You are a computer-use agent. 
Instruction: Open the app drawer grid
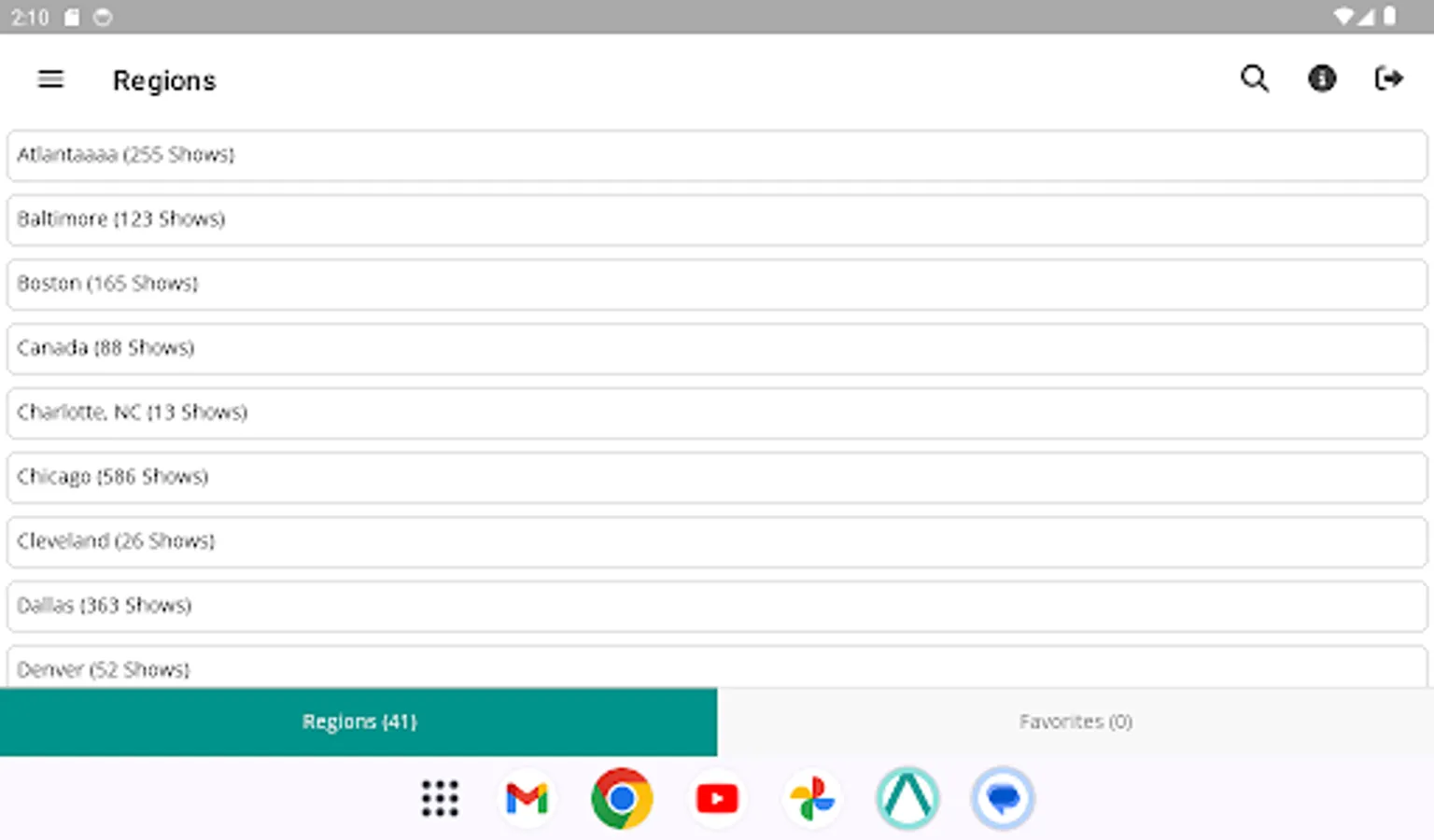[x=440, y=799]
